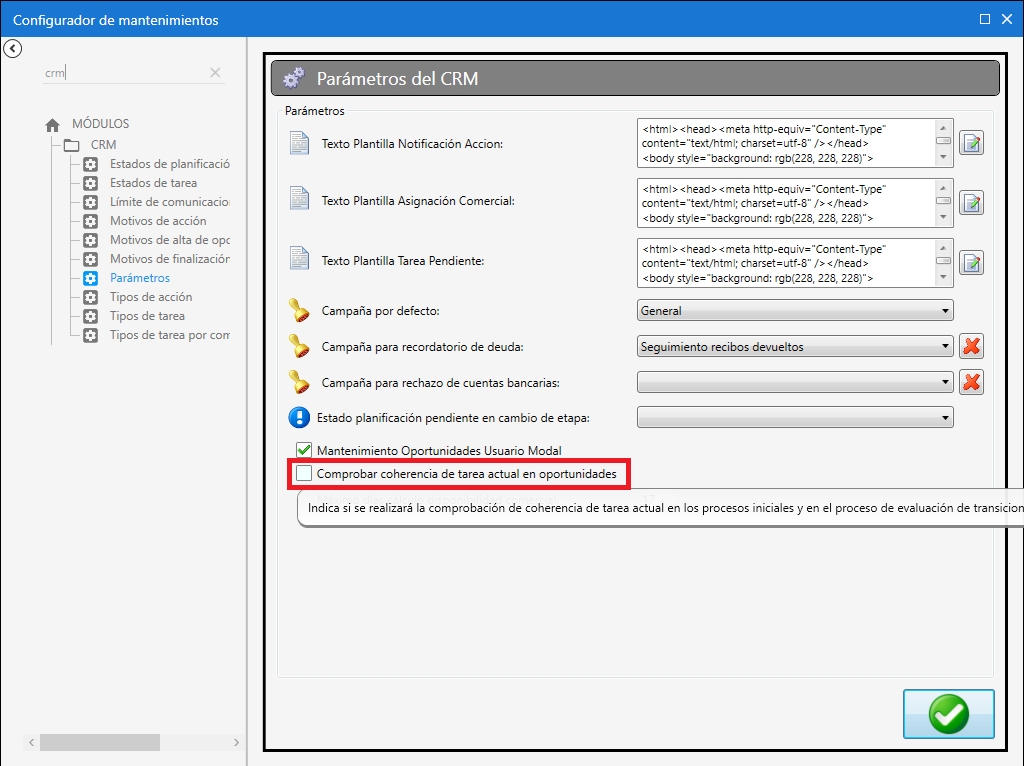1024x766 pixels.
Task: Click the MÓDULOS home icon
Action: (x=52, y=124)
